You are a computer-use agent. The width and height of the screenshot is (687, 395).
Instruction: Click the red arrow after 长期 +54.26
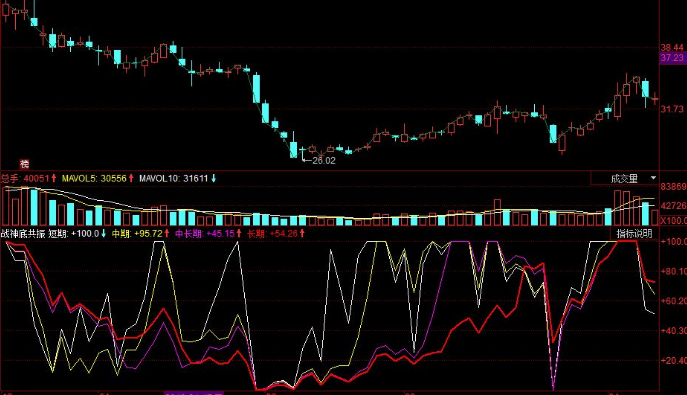(302, 233)
